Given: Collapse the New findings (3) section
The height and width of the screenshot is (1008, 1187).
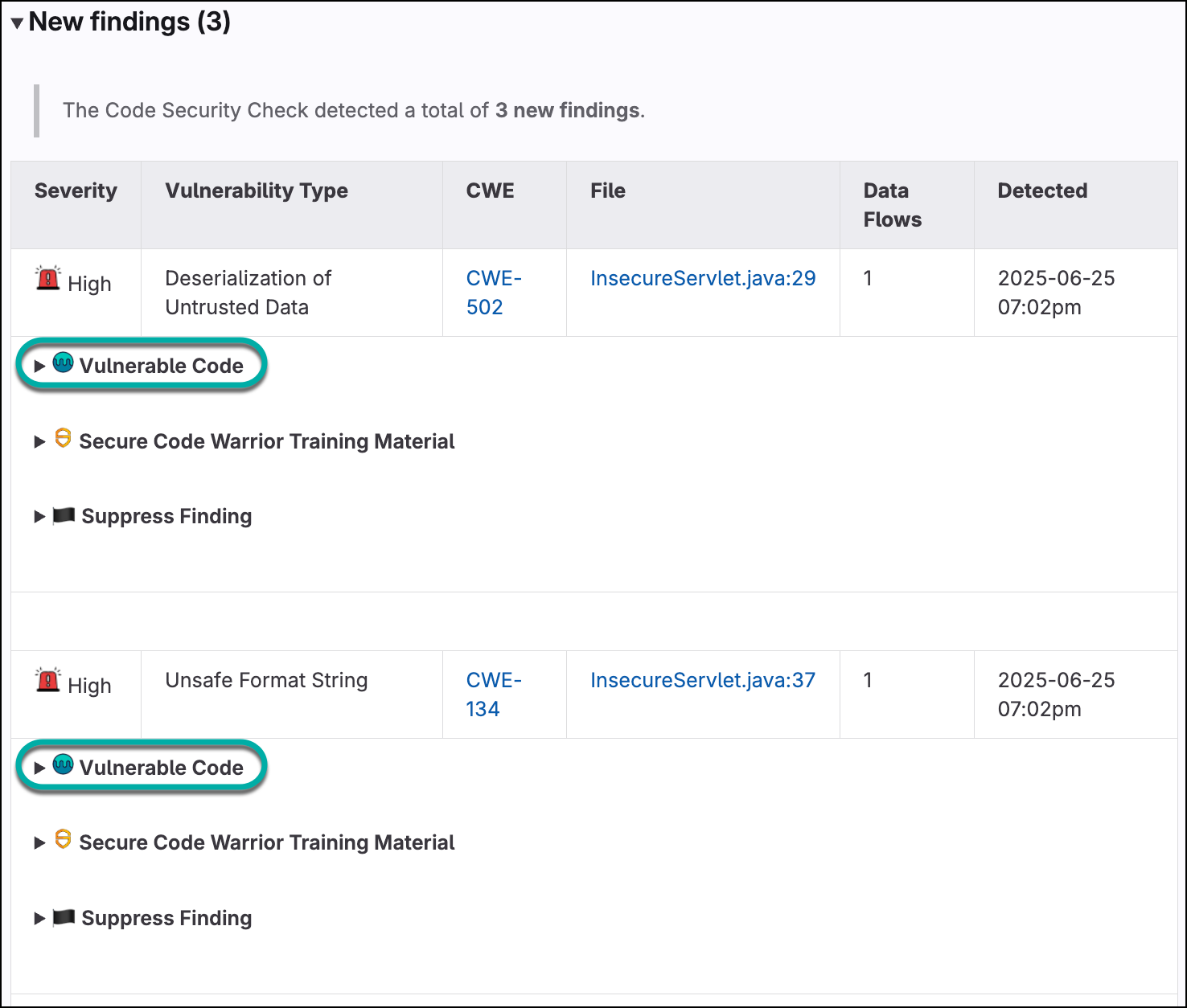Looking at the screenshot, I should pos(17,23).
